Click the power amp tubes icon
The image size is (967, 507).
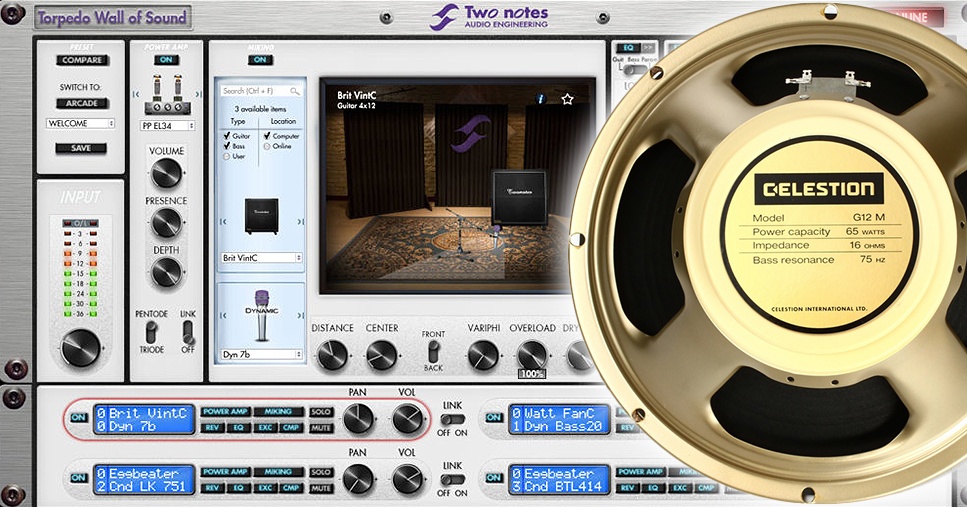click(x=167, y=92)
